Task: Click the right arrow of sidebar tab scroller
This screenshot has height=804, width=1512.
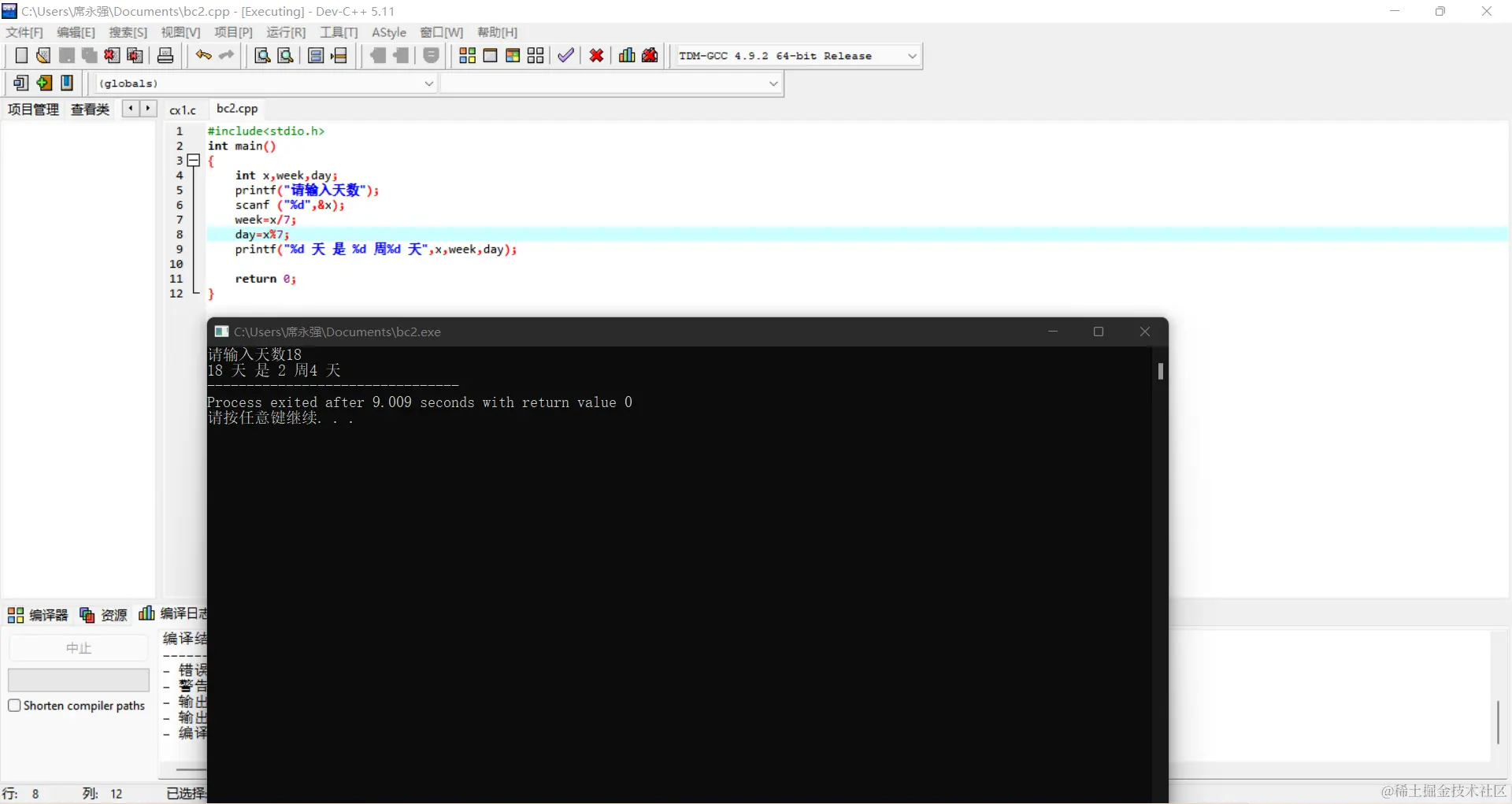Action: tap(148, 109)
